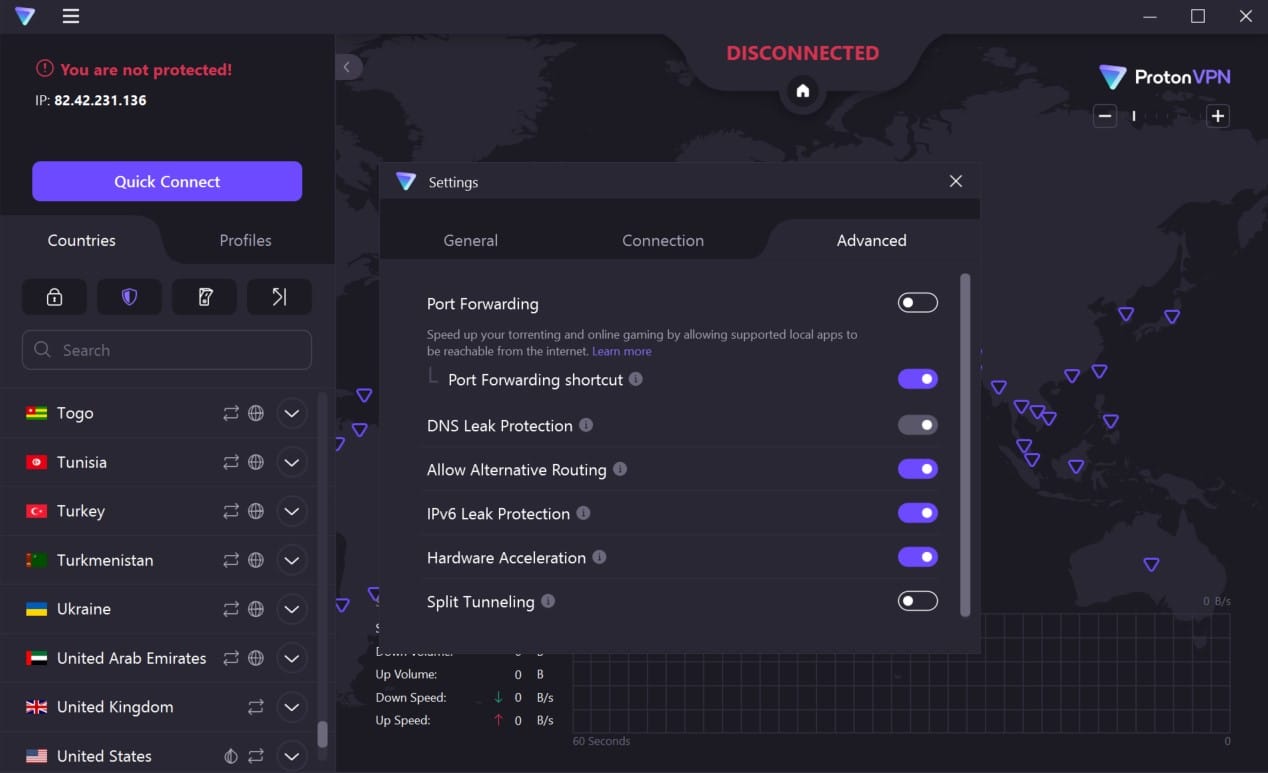Toggle the NetShield shield icon
Image resolution: width=1268 pixels, height=773 pixels.
click(129, 297)
